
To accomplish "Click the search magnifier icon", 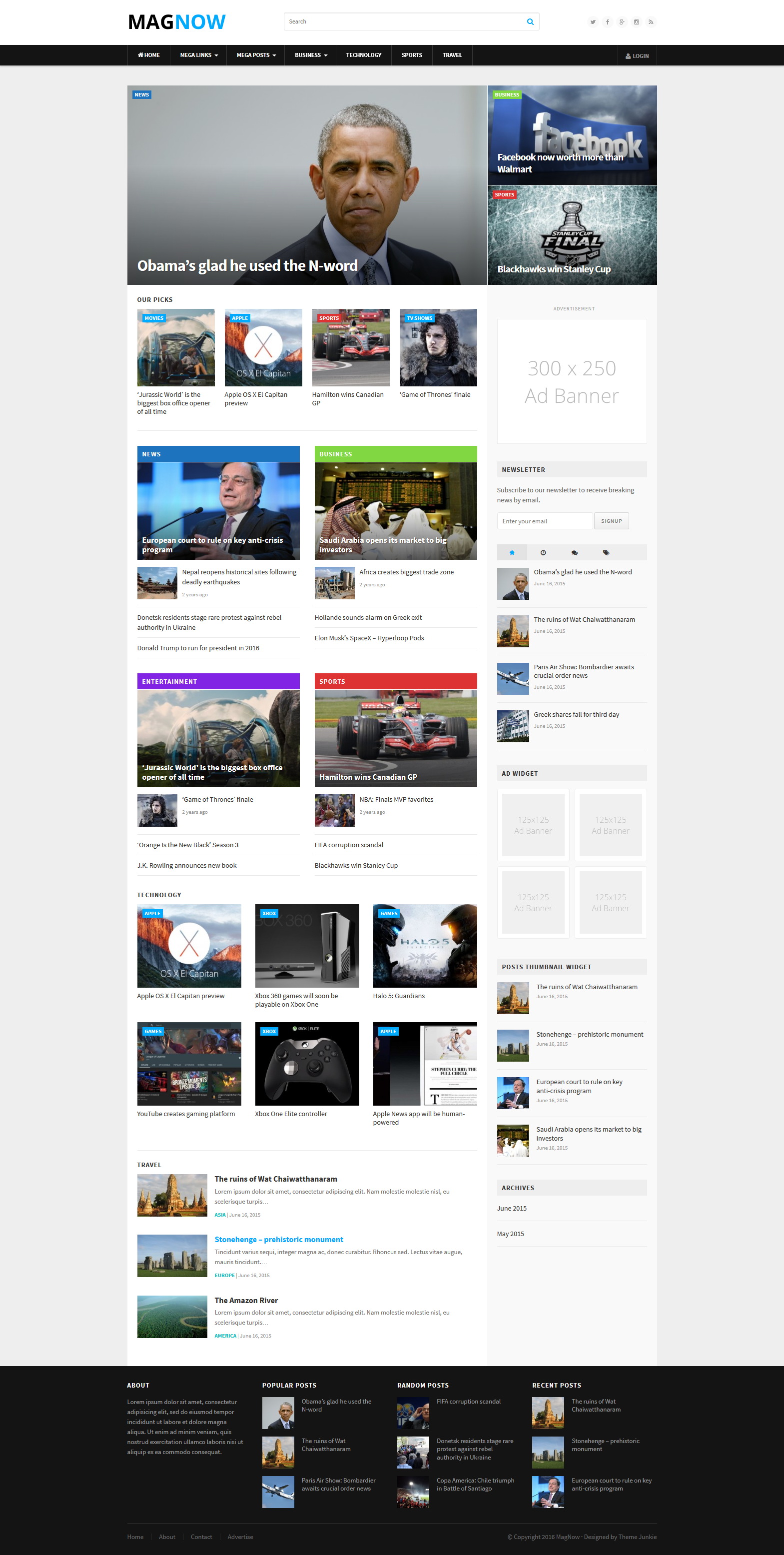I will [530, 21].
